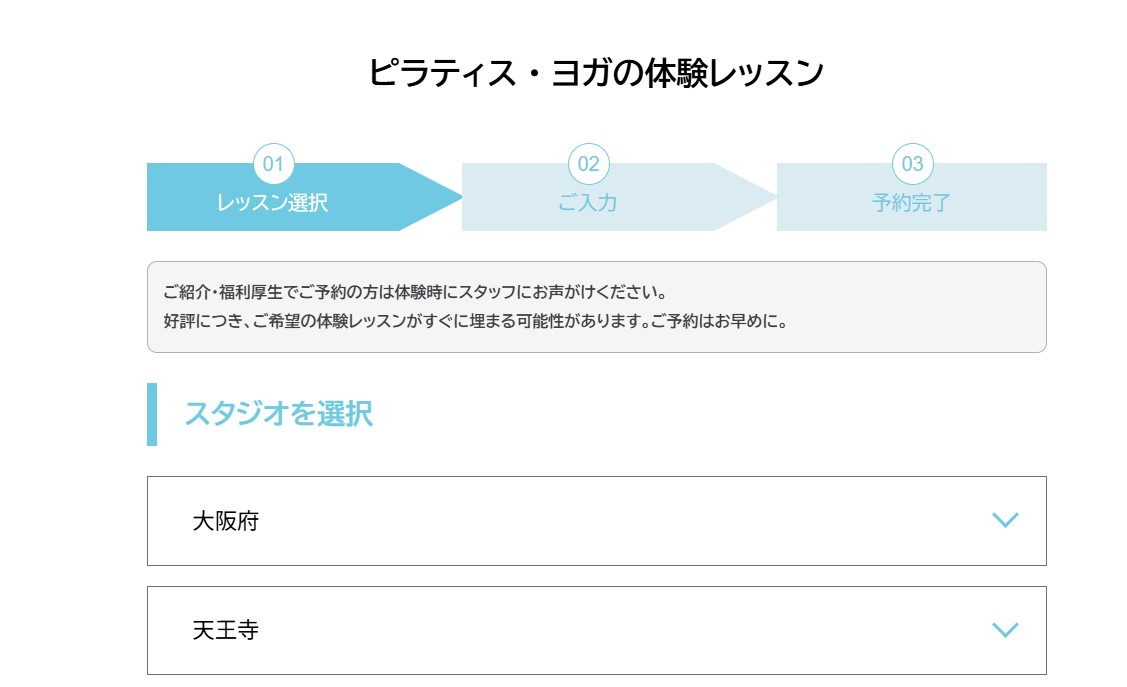Click the ピラティス・ヨガの体験レッスン page title
Image resolution: width=1127 pixels, height=687 pixels.
click(596, 73)
